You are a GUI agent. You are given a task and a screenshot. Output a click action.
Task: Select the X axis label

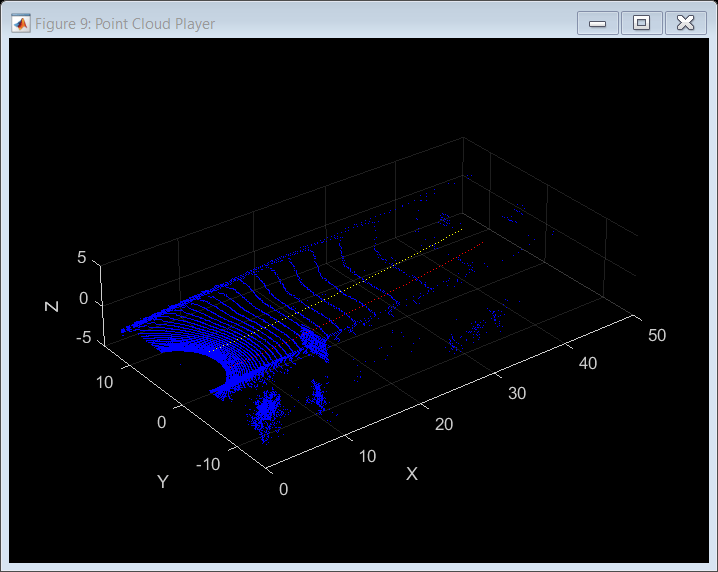(411, 473)
